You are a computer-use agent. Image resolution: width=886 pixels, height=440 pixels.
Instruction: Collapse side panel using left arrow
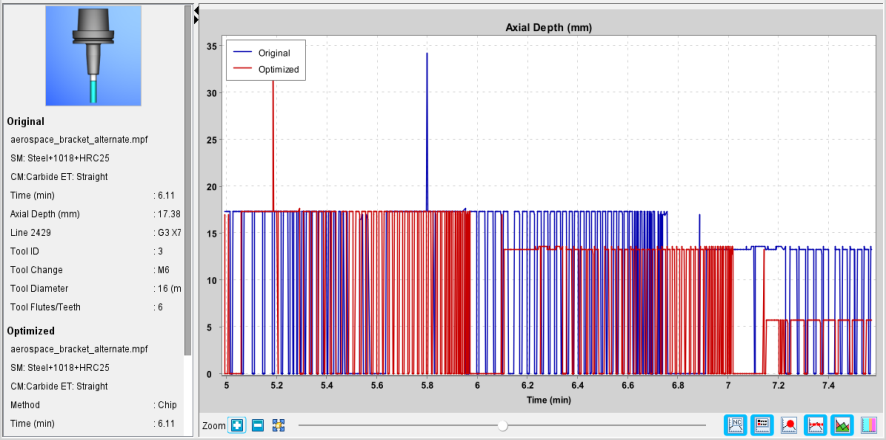[x=196, y=10]
